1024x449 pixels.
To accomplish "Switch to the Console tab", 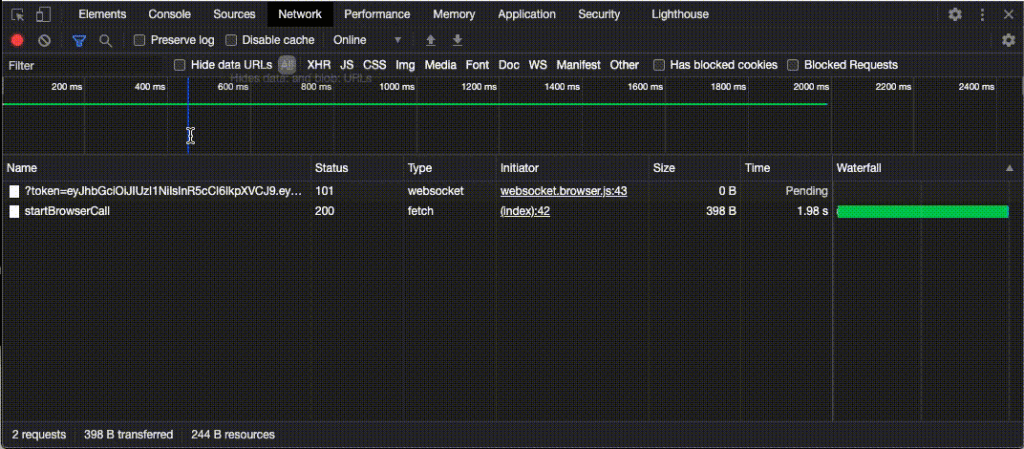I will pyautogui.click(x=170, y=14).
